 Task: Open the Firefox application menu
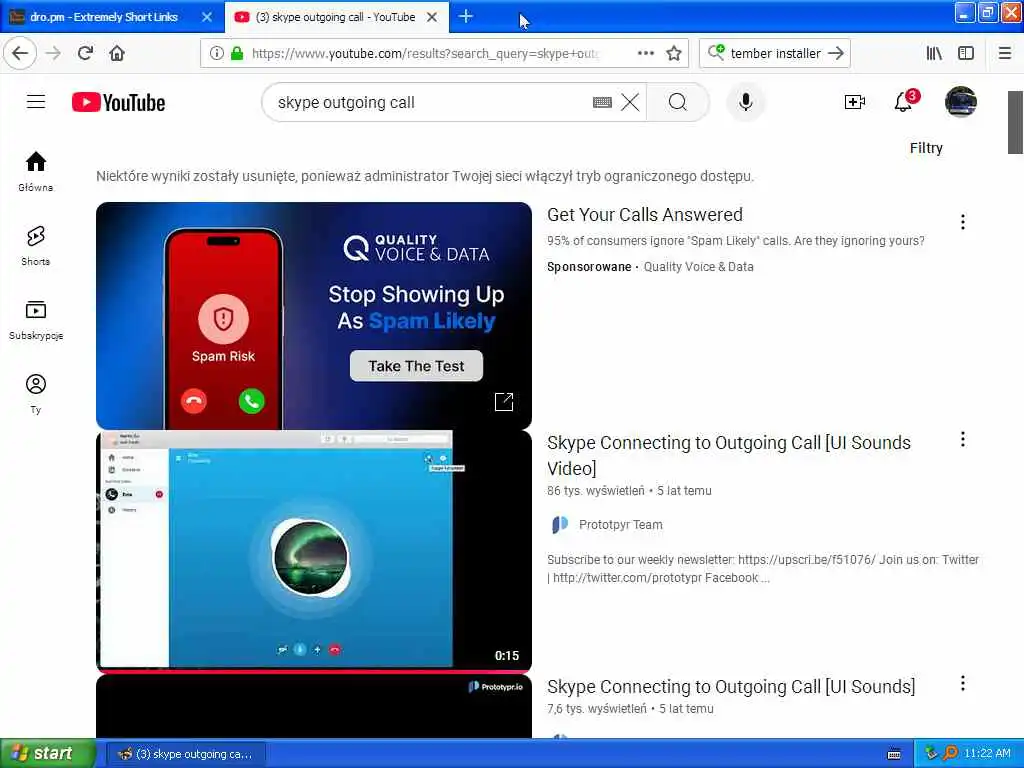click(x=1005, y=53)
